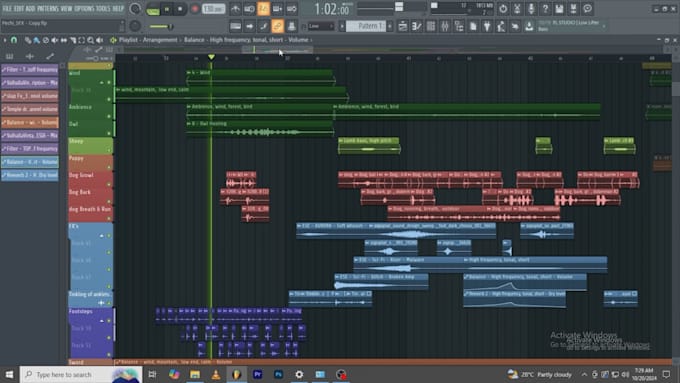
Task: Open the EDIT menu
Action: pyautogui.click(x=19, y=9)
